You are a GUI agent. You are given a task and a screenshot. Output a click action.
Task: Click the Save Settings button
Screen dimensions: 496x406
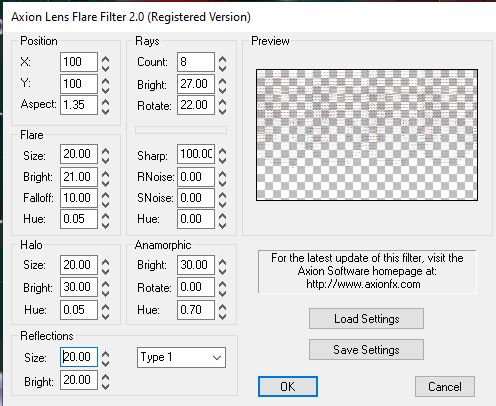tap(366, 350)
